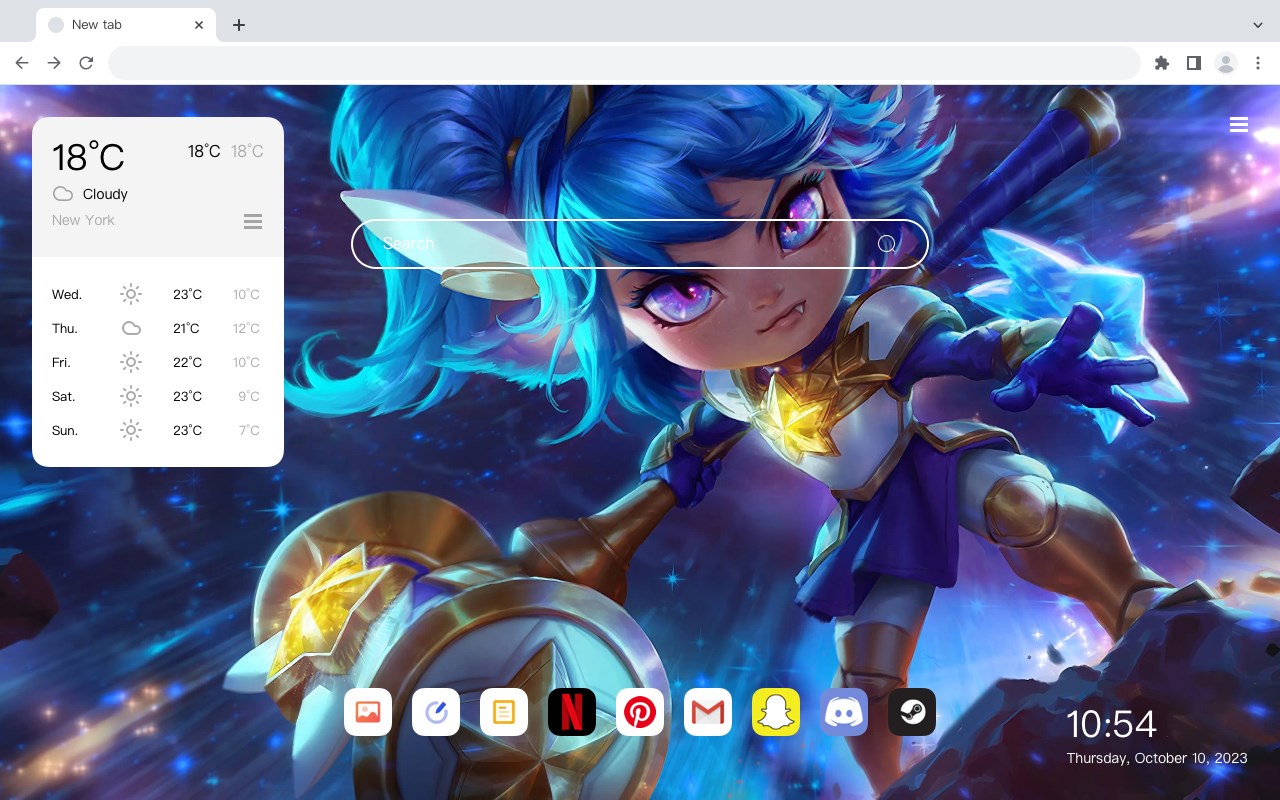Go forward to the next page
The image size is (1280, 800).
(x=54, y=63)
